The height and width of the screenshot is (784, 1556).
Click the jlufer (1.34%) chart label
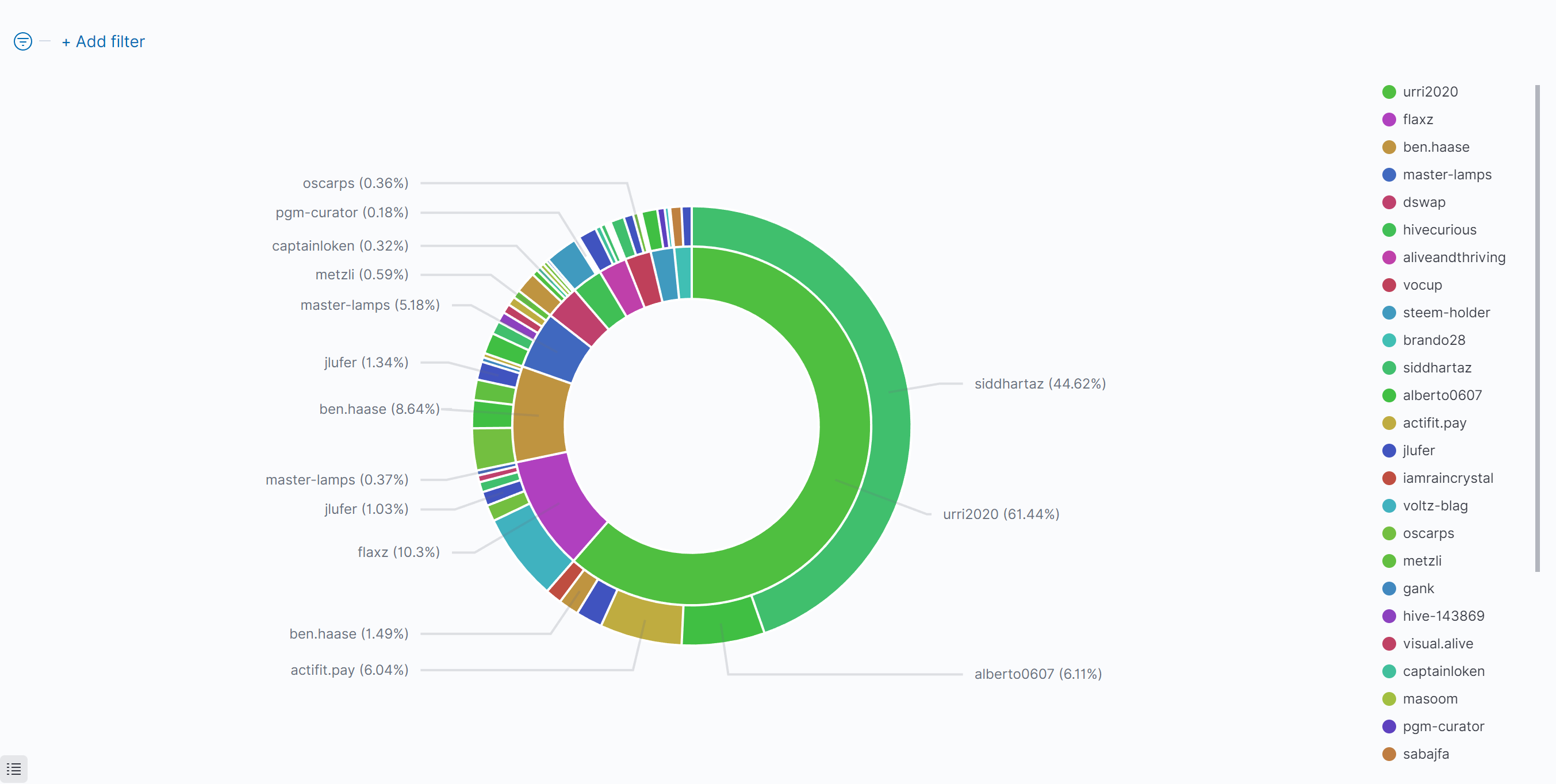pos(366,363)
